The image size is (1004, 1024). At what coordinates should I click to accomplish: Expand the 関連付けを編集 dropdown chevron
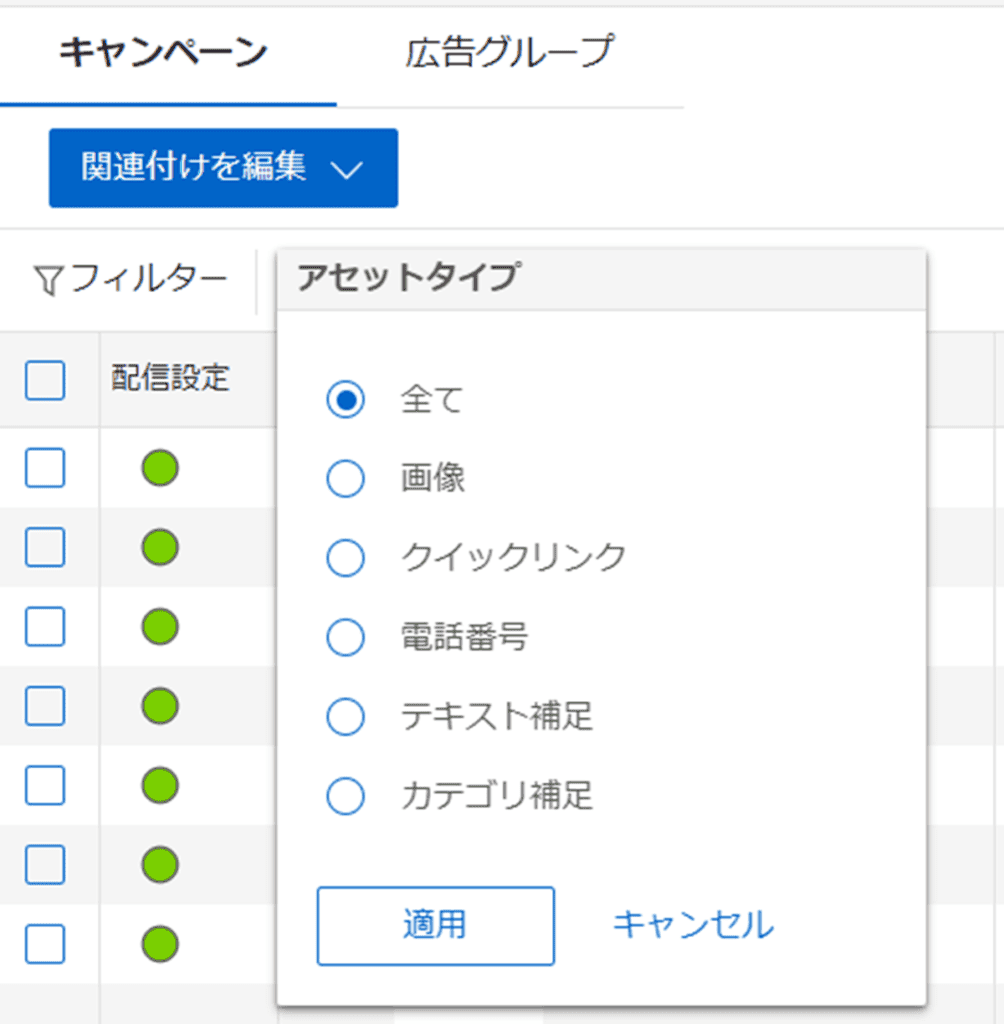[x=346, y=170]
